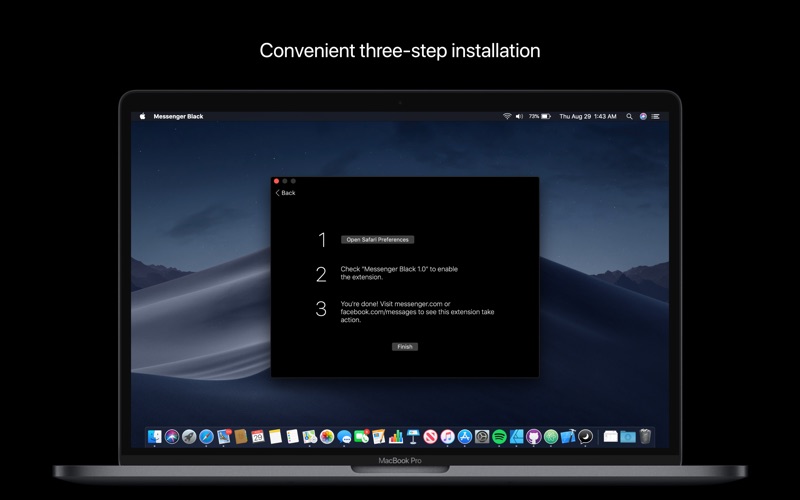Screen dimensions: 800x500
Task: Open App Store icon in dock
Action: 465,437
